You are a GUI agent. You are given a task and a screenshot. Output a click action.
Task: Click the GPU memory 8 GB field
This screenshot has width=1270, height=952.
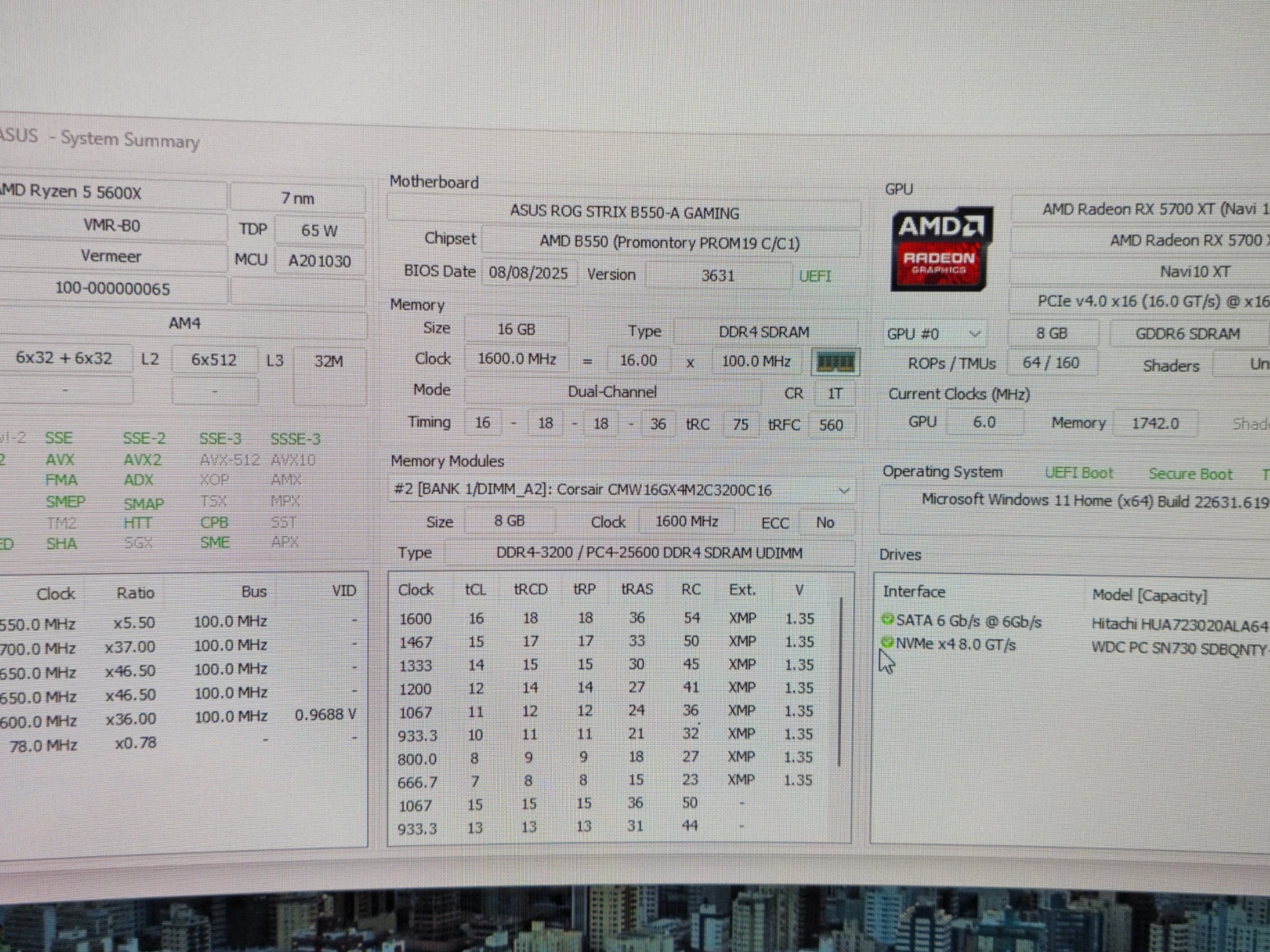1052,333
